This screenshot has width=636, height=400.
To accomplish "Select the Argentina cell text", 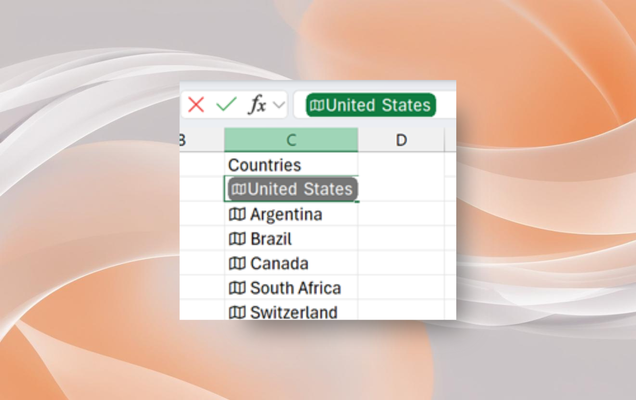I will click(286, 214).
